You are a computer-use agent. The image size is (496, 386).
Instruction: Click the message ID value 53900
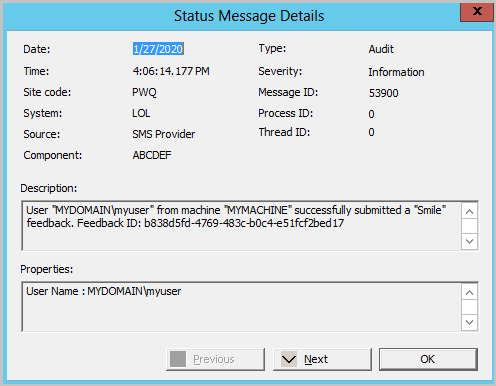pos(383,93)
